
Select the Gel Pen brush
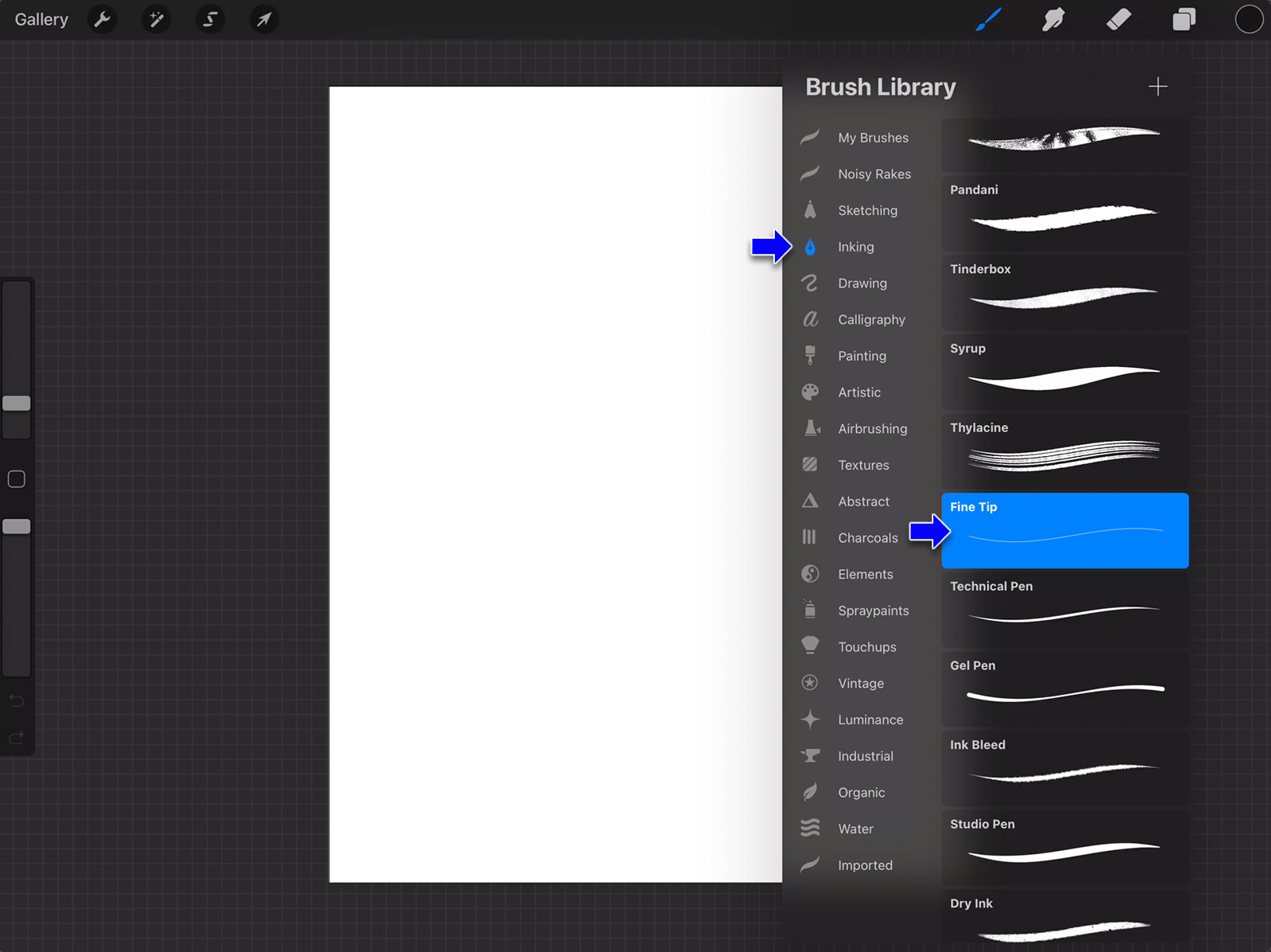pyautogui.click(x=1065, y=689)
